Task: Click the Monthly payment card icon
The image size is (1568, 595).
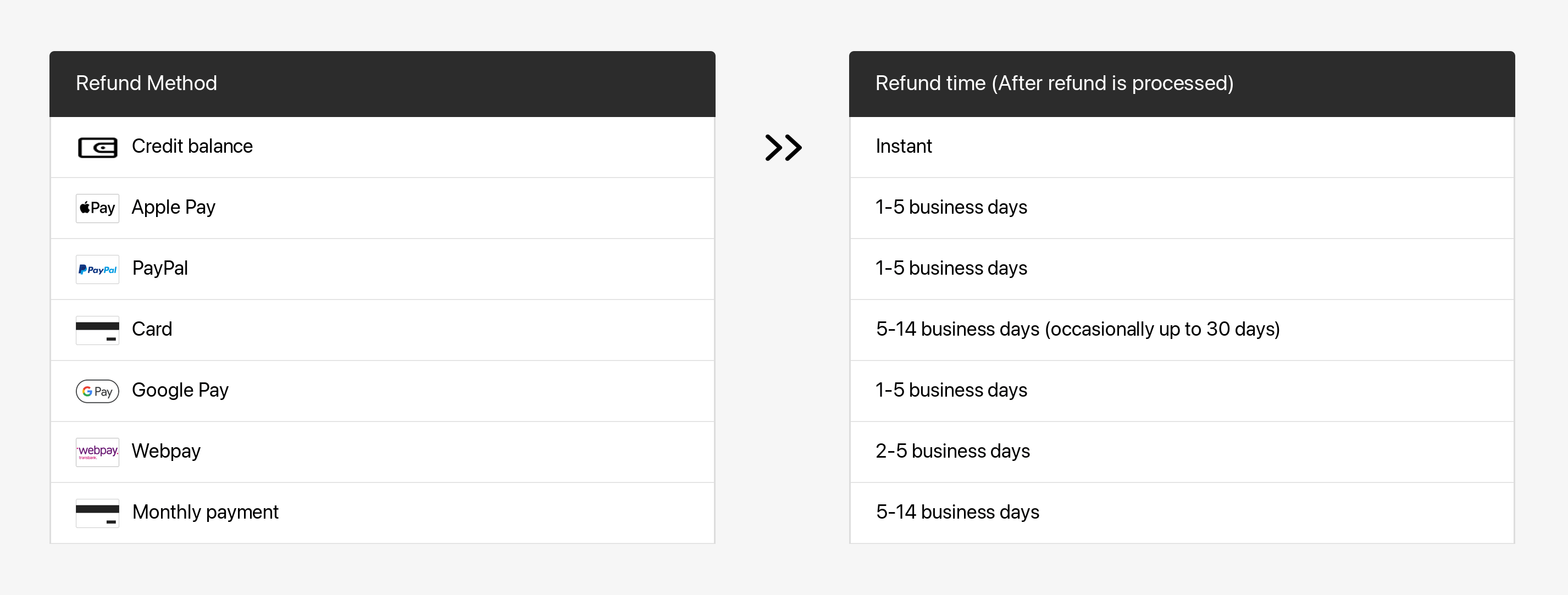Action: coord(97,513)
